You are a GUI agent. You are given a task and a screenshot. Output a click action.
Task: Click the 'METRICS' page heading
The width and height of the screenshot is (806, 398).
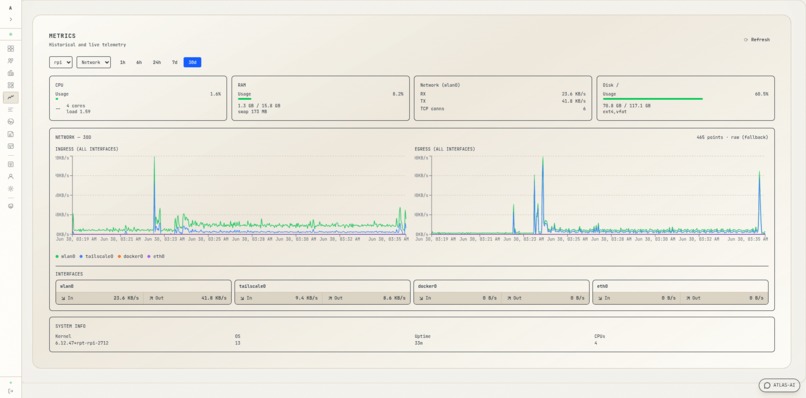[x=62, y=36]
